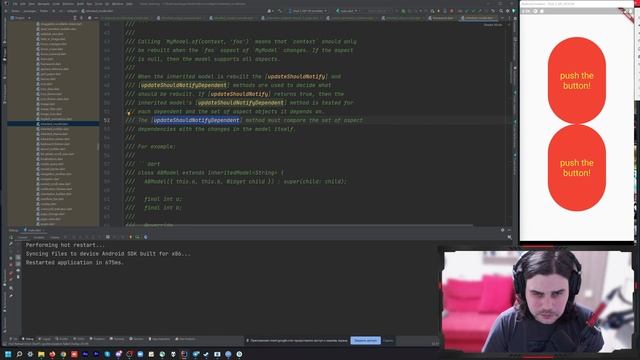
Task: Switch to the active rightmost editor tab
Action: coord(478,18)
